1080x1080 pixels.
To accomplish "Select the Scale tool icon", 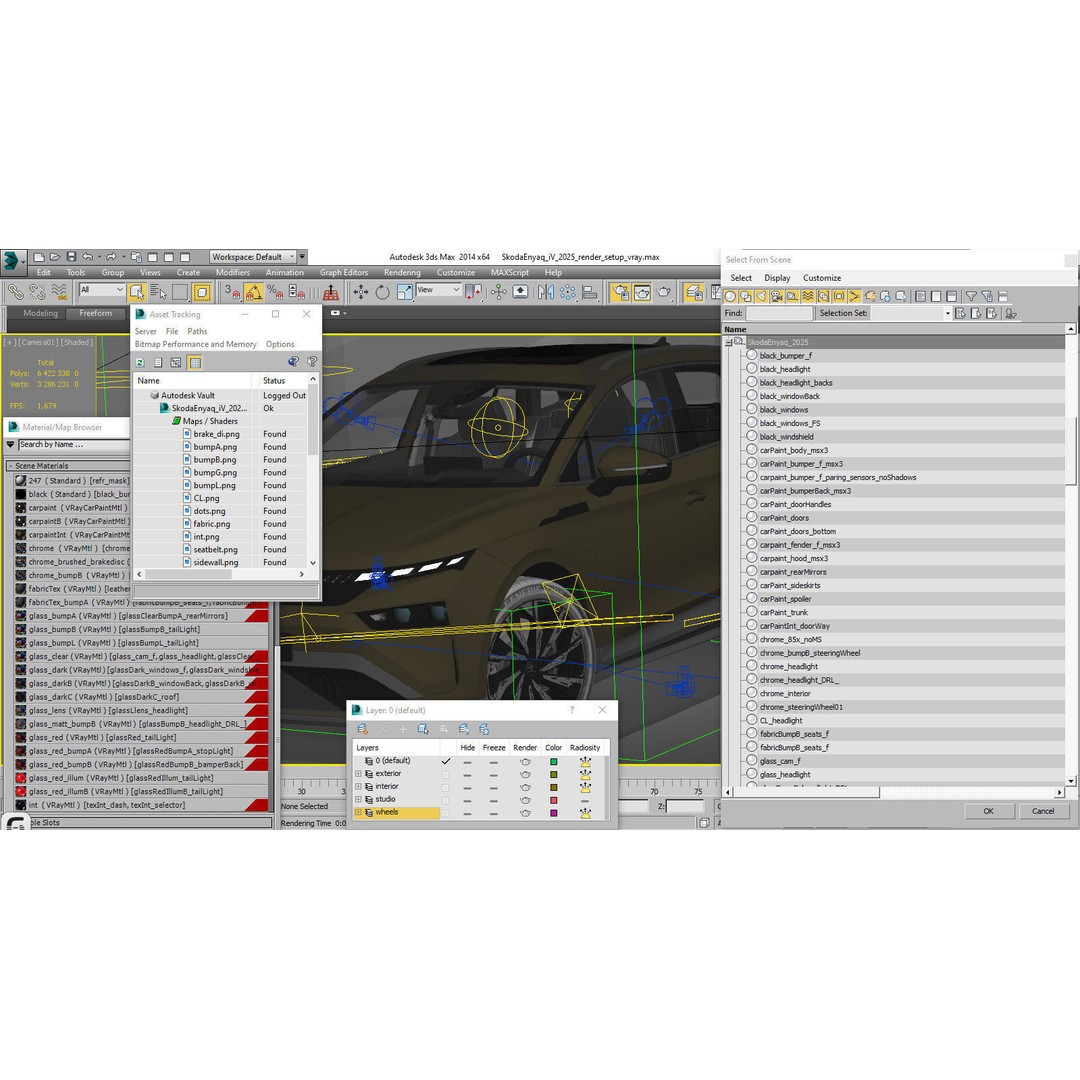I will point(404,292).
